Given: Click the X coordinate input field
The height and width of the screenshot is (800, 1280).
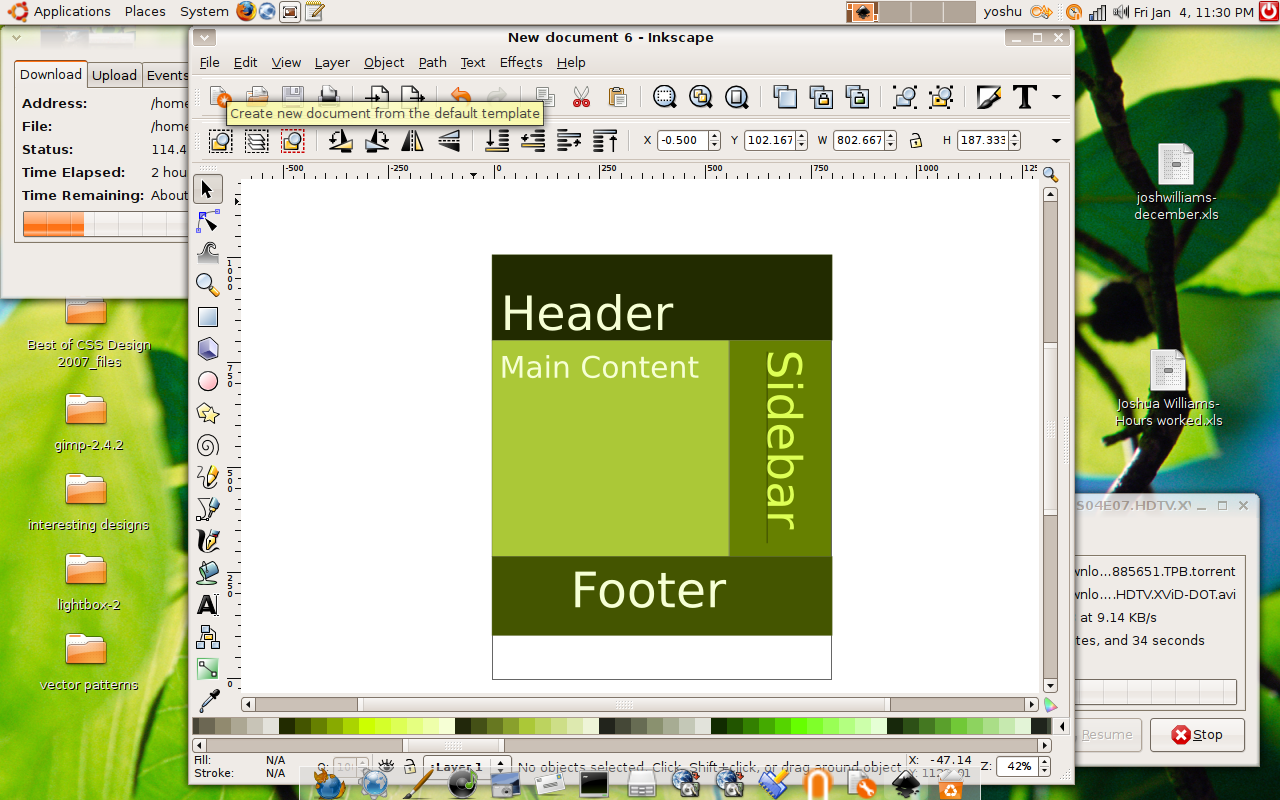Looking at the screenshot, I should [681, 140].
